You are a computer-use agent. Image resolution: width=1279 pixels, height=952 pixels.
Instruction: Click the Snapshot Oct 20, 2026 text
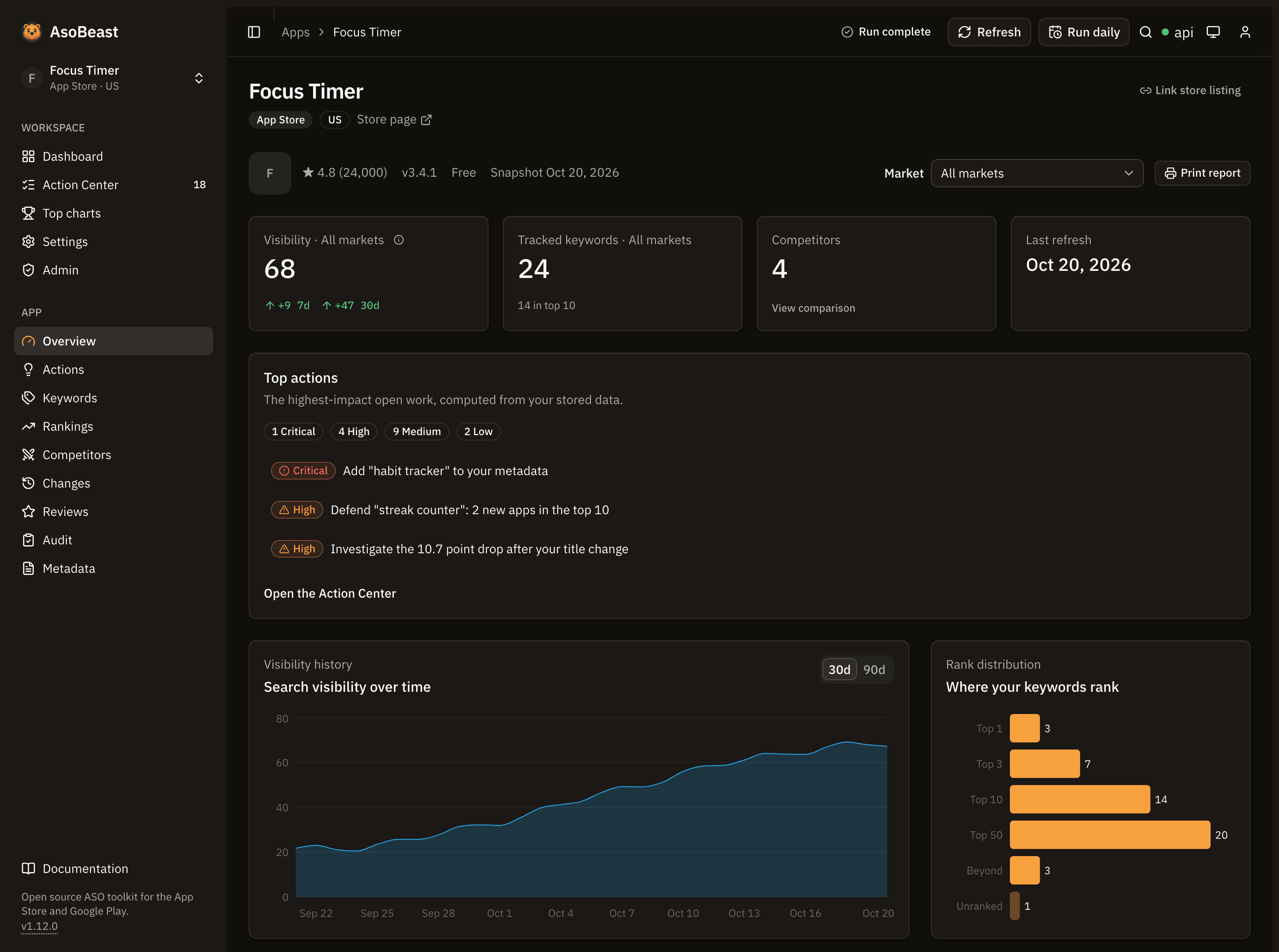(x=555, y=173)
